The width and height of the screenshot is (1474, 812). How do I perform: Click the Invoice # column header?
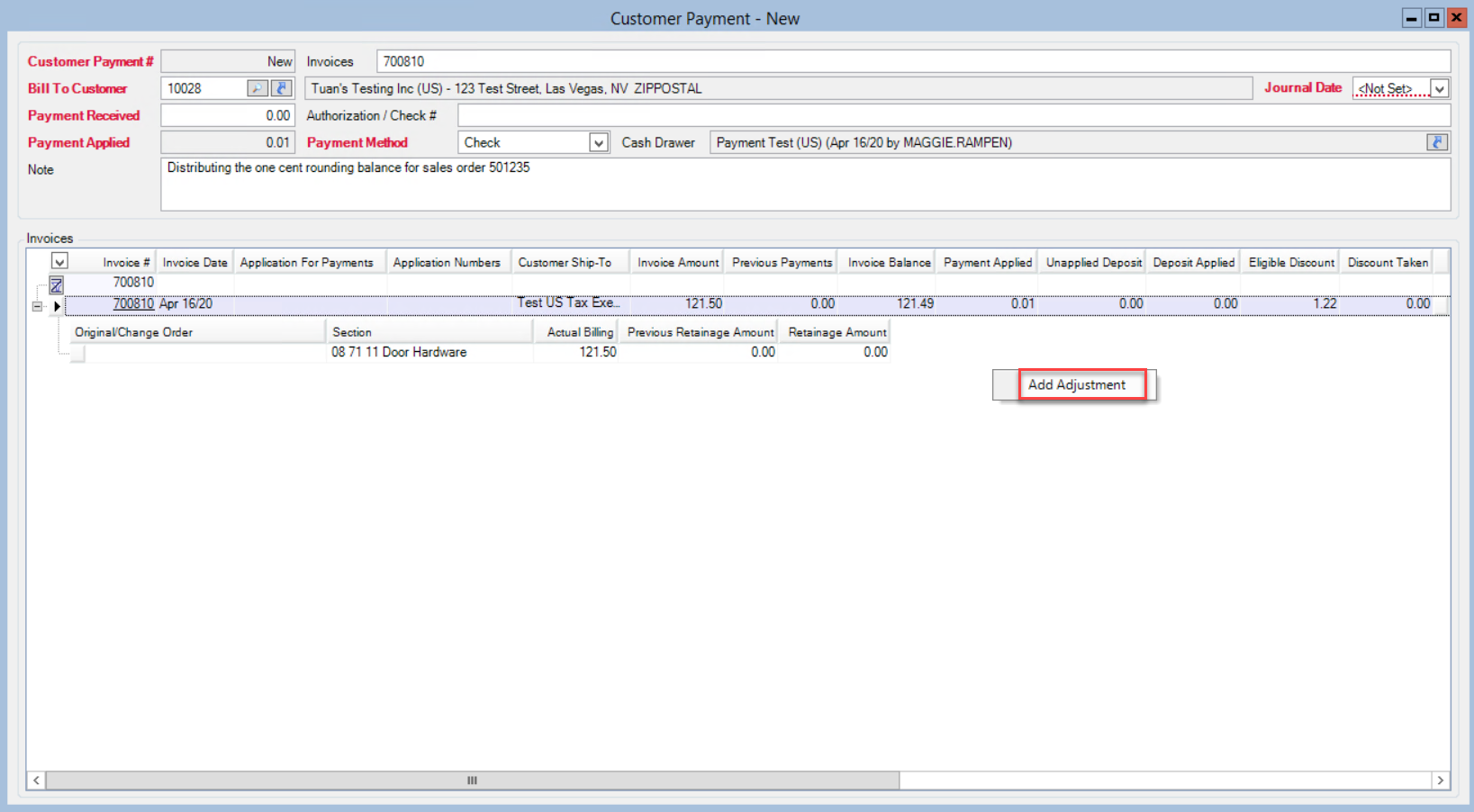tap(112, 262)
